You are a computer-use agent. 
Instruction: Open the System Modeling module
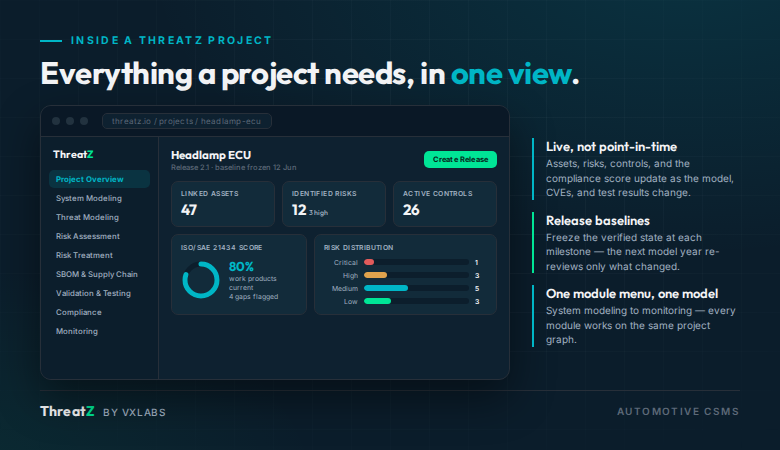[x=89, y=198]
